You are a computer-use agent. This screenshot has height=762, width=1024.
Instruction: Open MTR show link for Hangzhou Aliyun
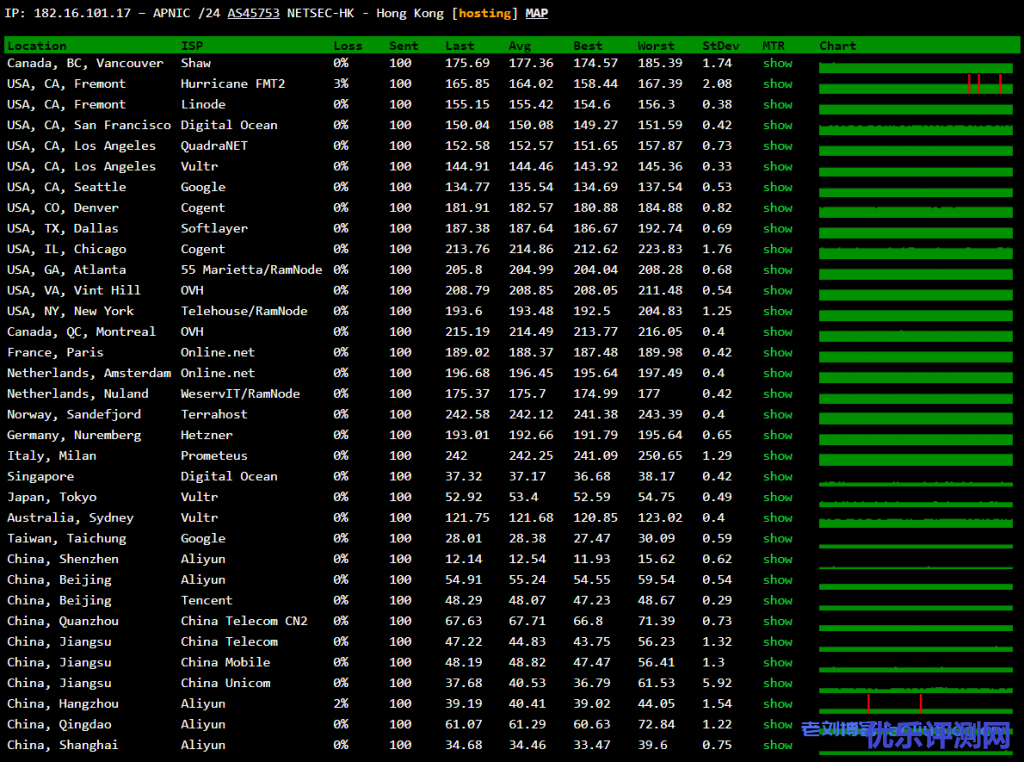tap(777, 704)
